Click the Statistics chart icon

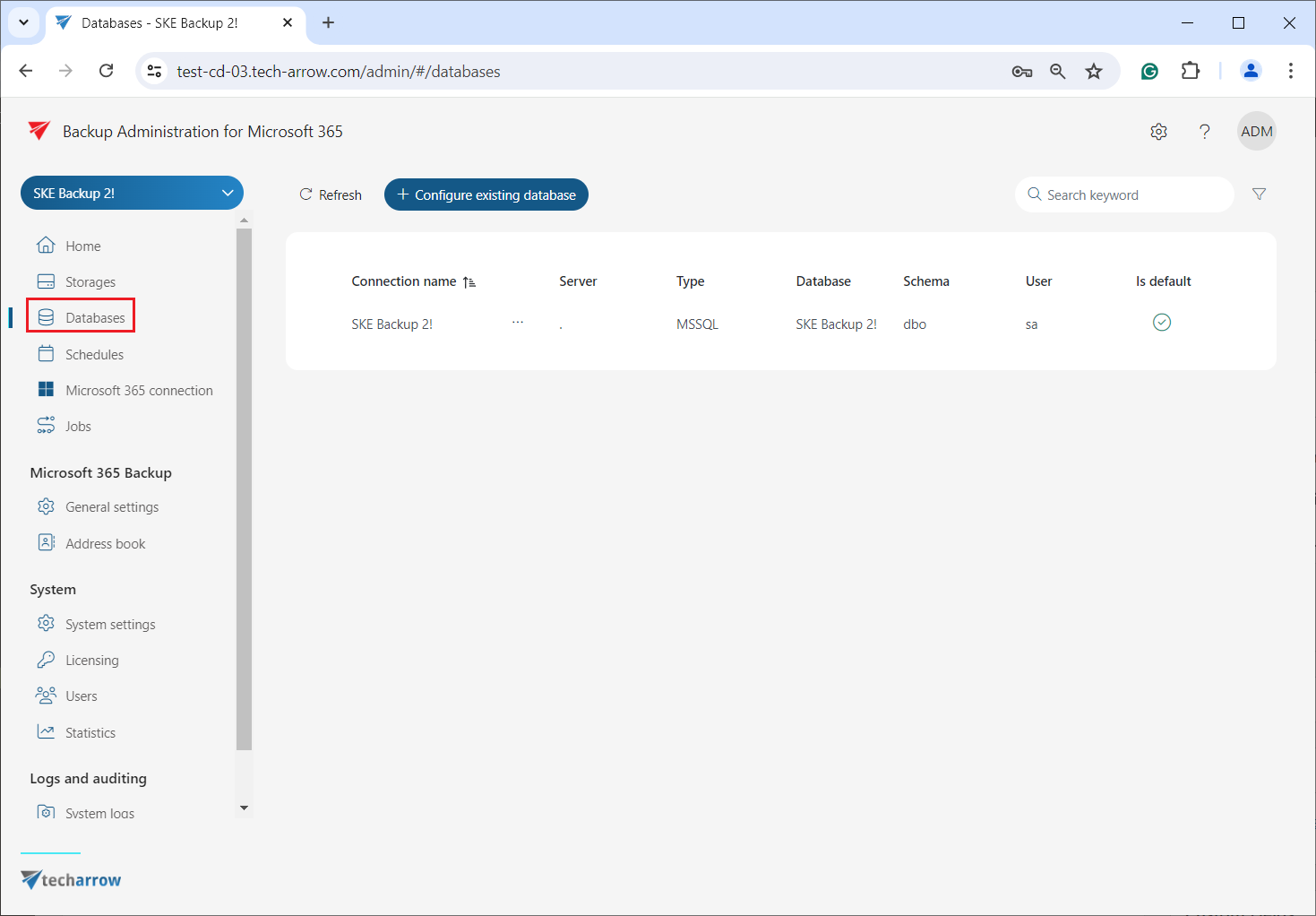click(46, 732)
